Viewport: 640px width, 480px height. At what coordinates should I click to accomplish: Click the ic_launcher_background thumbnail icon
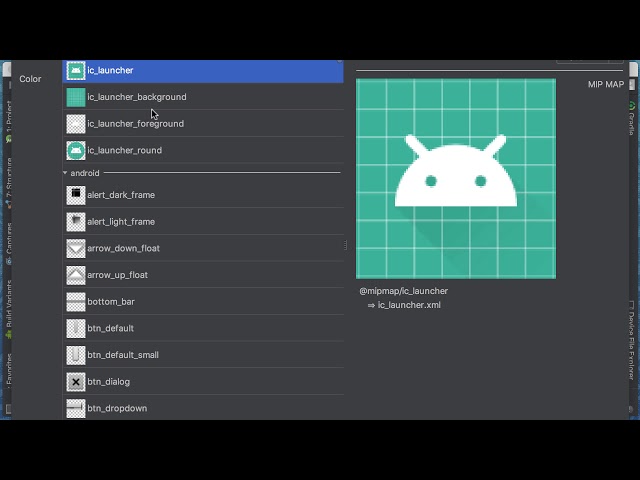pos(76,97)
